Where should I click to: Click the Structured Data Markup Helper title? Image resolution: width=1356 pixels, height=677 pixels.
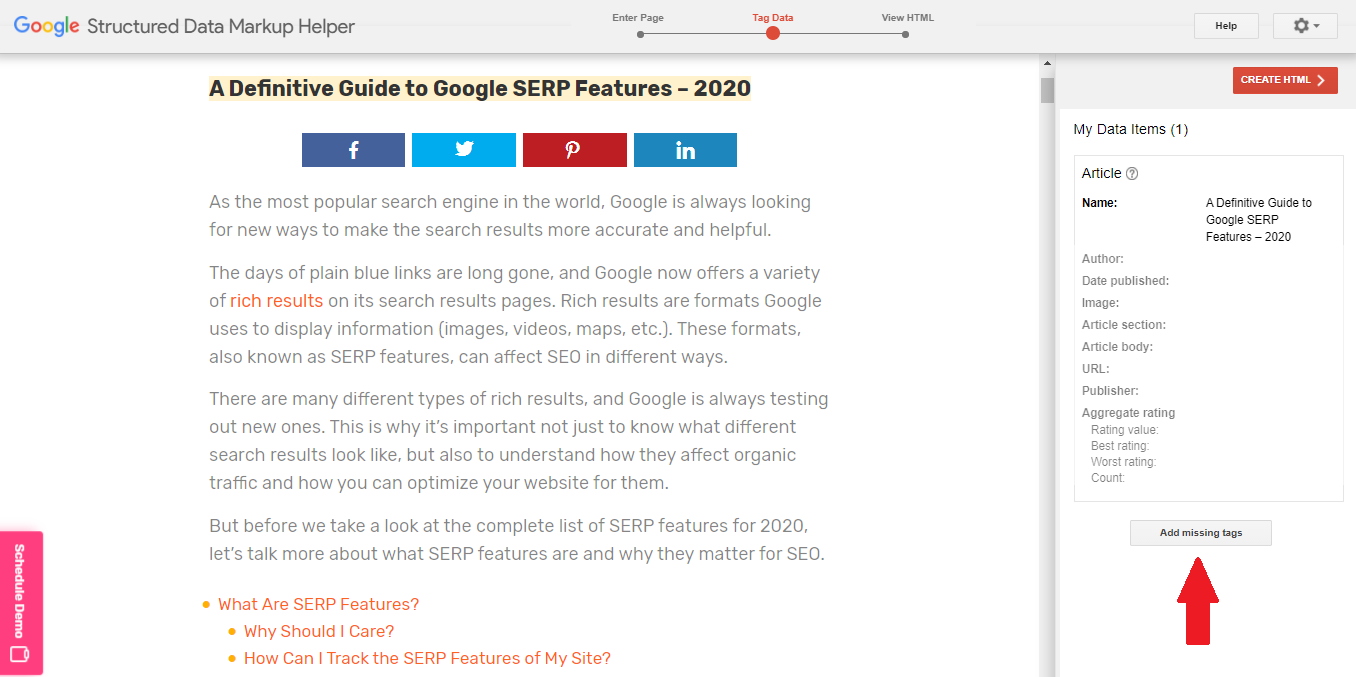point(221,27)
